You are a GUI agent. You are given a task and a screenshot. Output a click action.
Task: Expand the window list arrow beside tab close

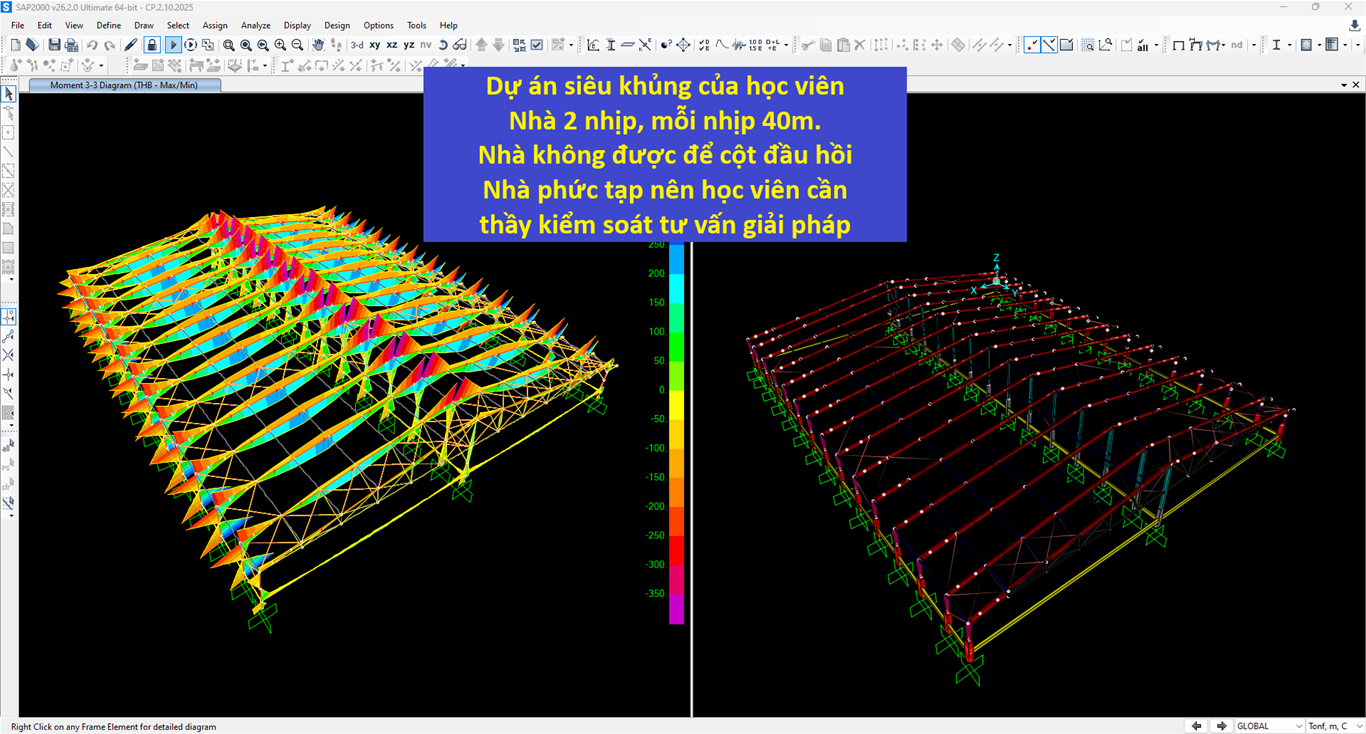[1343, 85]
